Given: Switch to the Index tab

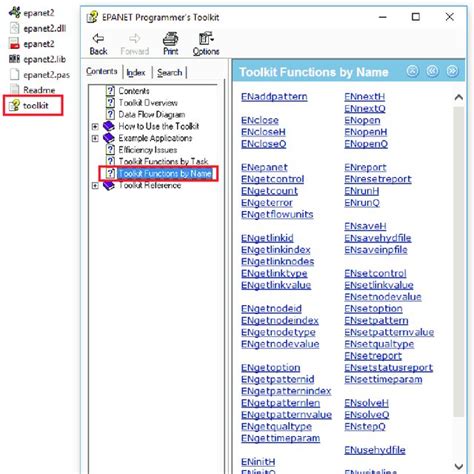Looking at the screenshot, I should 136,72.
